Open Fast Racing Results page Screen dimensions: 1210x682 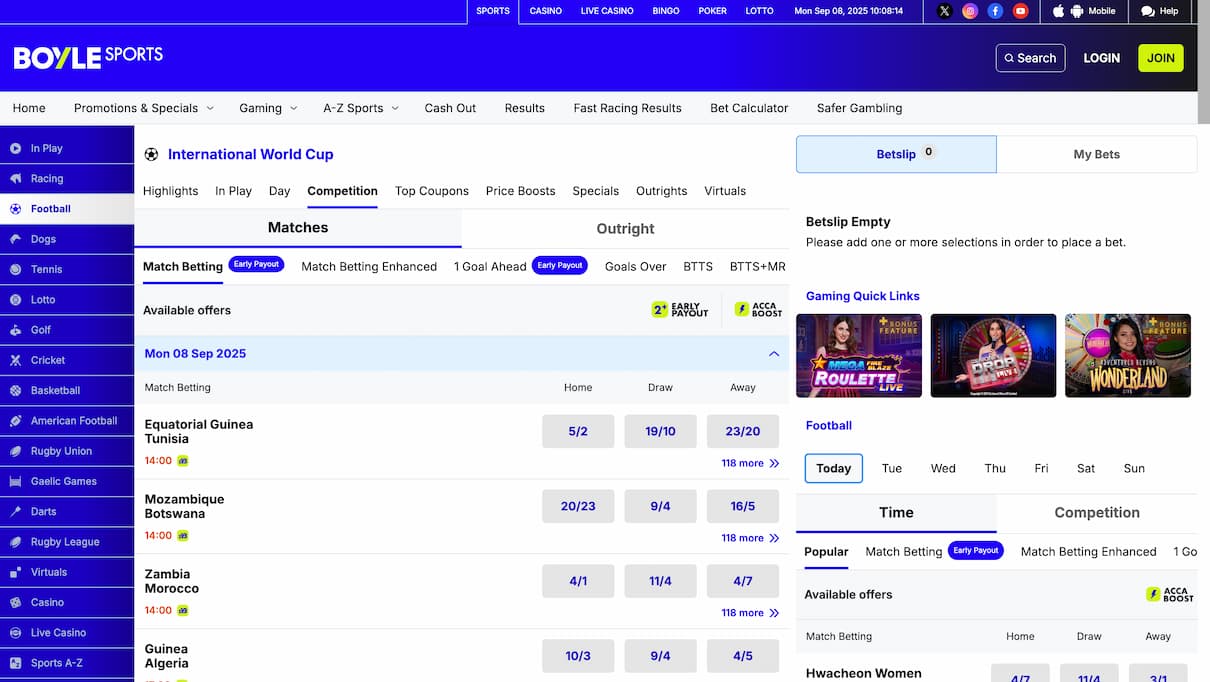[x=627, y=108]
